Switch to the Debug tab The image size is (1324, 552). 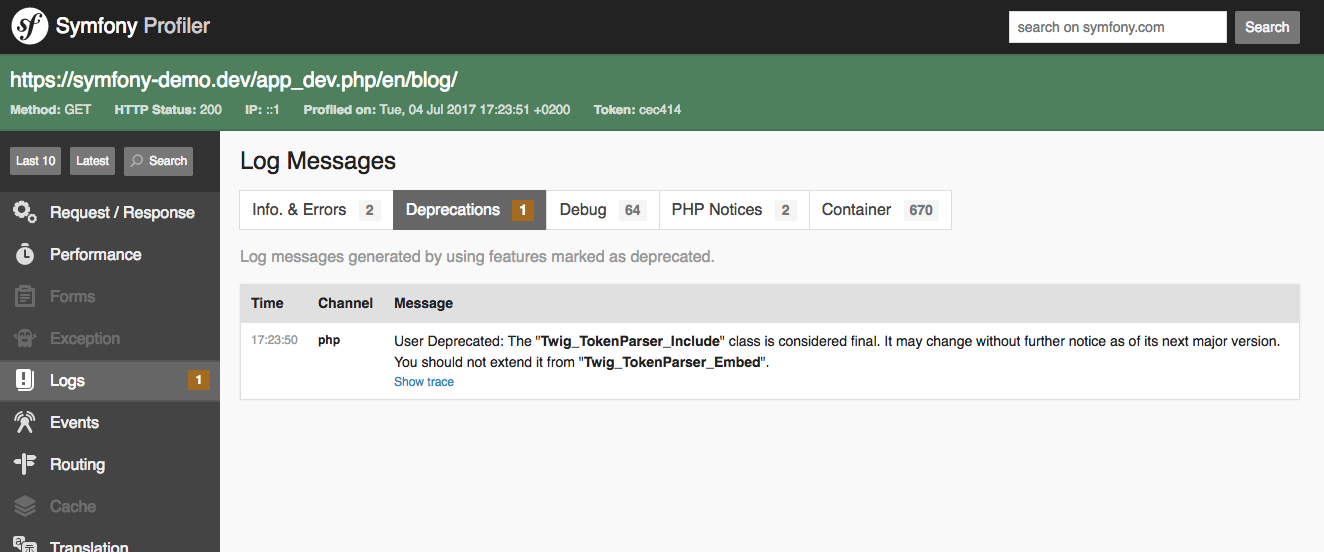(x=600, y=210)
